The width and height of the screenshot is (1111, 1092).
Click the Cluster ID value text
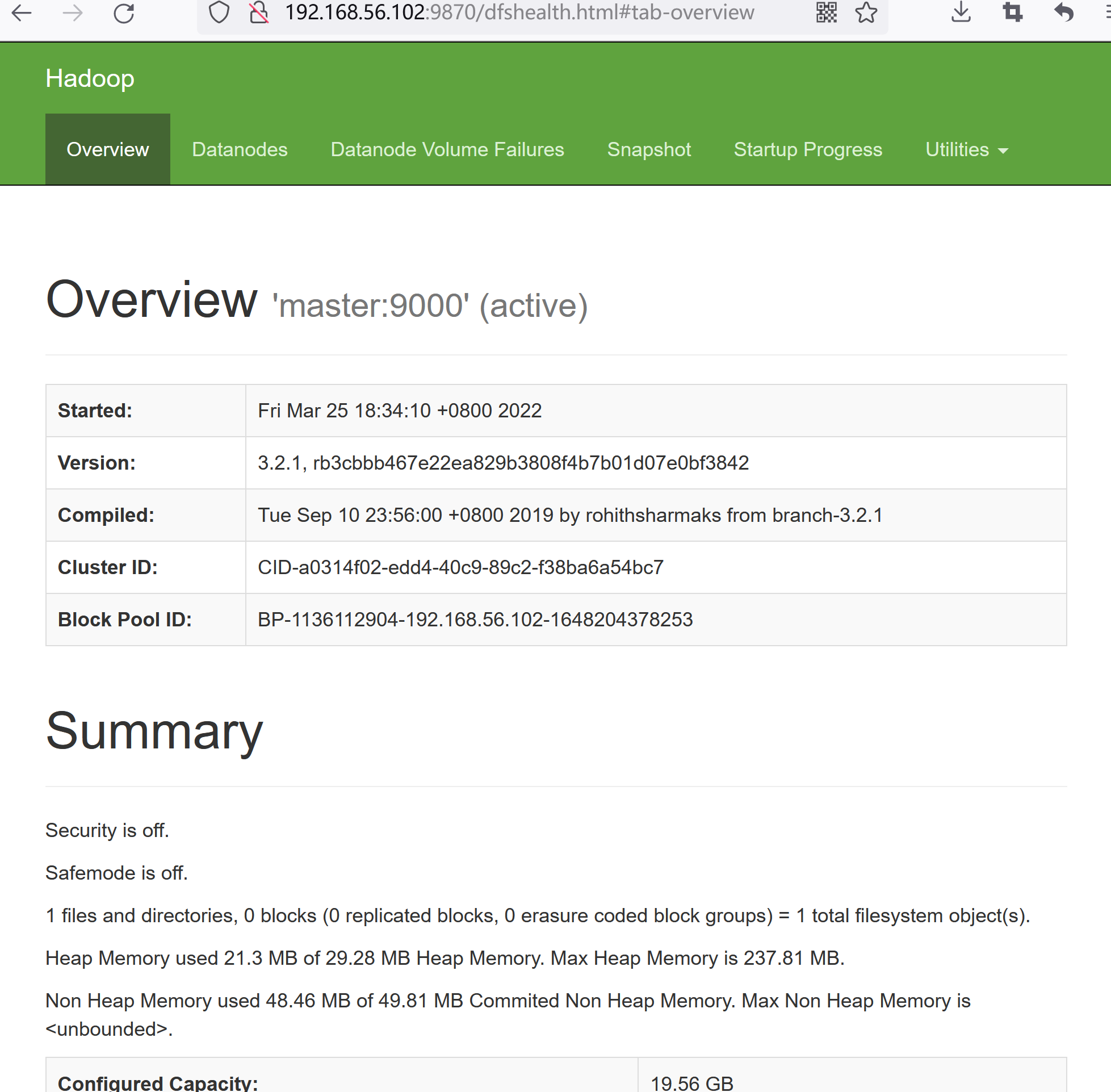pos(460,567)
